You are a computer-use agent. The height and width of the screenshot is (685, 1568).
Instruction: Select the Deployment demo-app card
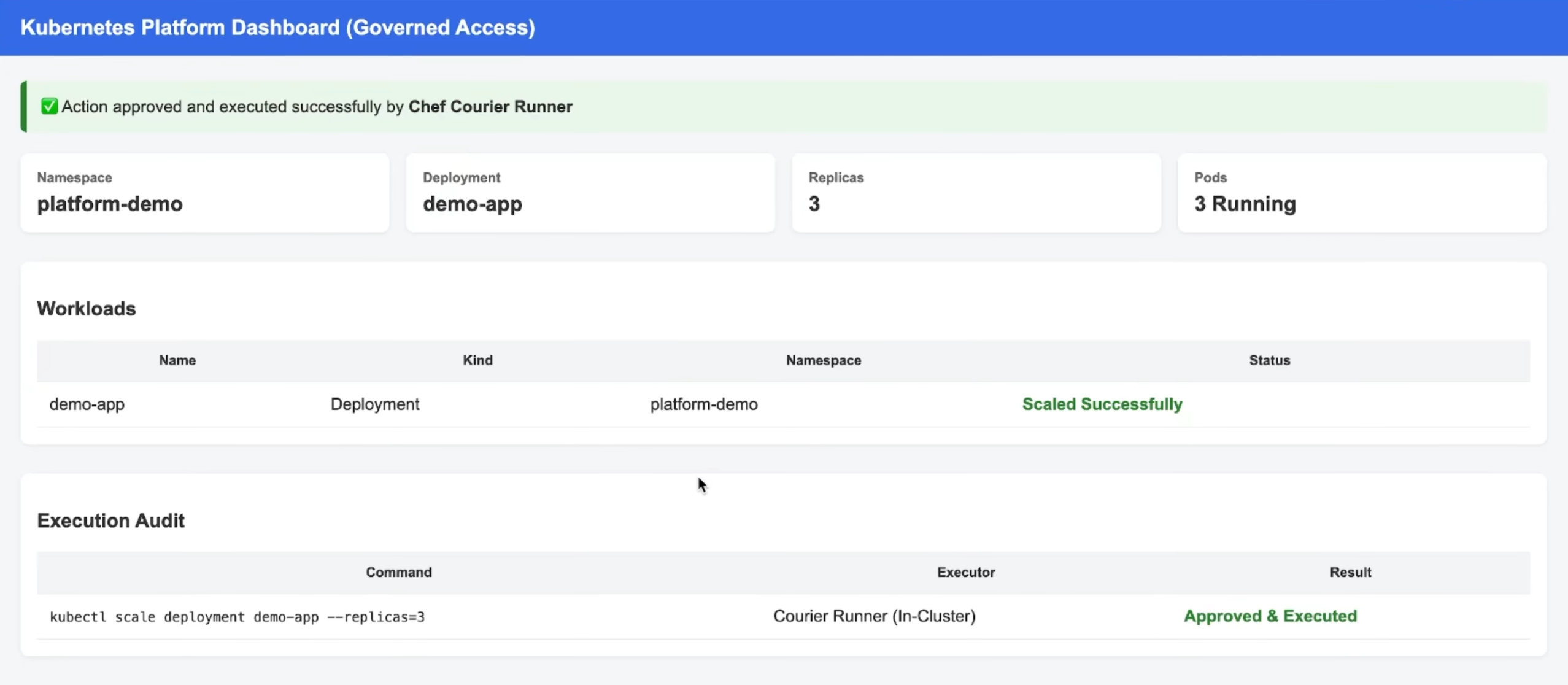pyautogui.click(x=590, y=193)
